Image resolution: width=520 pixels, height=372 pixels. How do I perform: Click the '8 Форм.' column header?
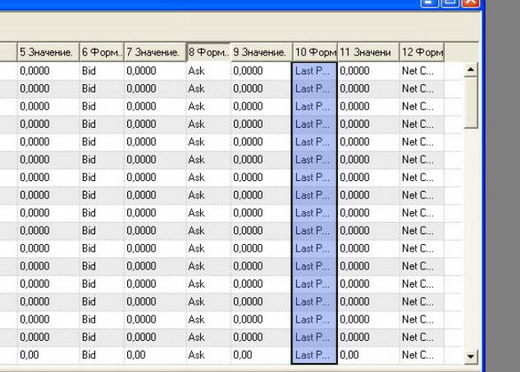coord(208,52)
